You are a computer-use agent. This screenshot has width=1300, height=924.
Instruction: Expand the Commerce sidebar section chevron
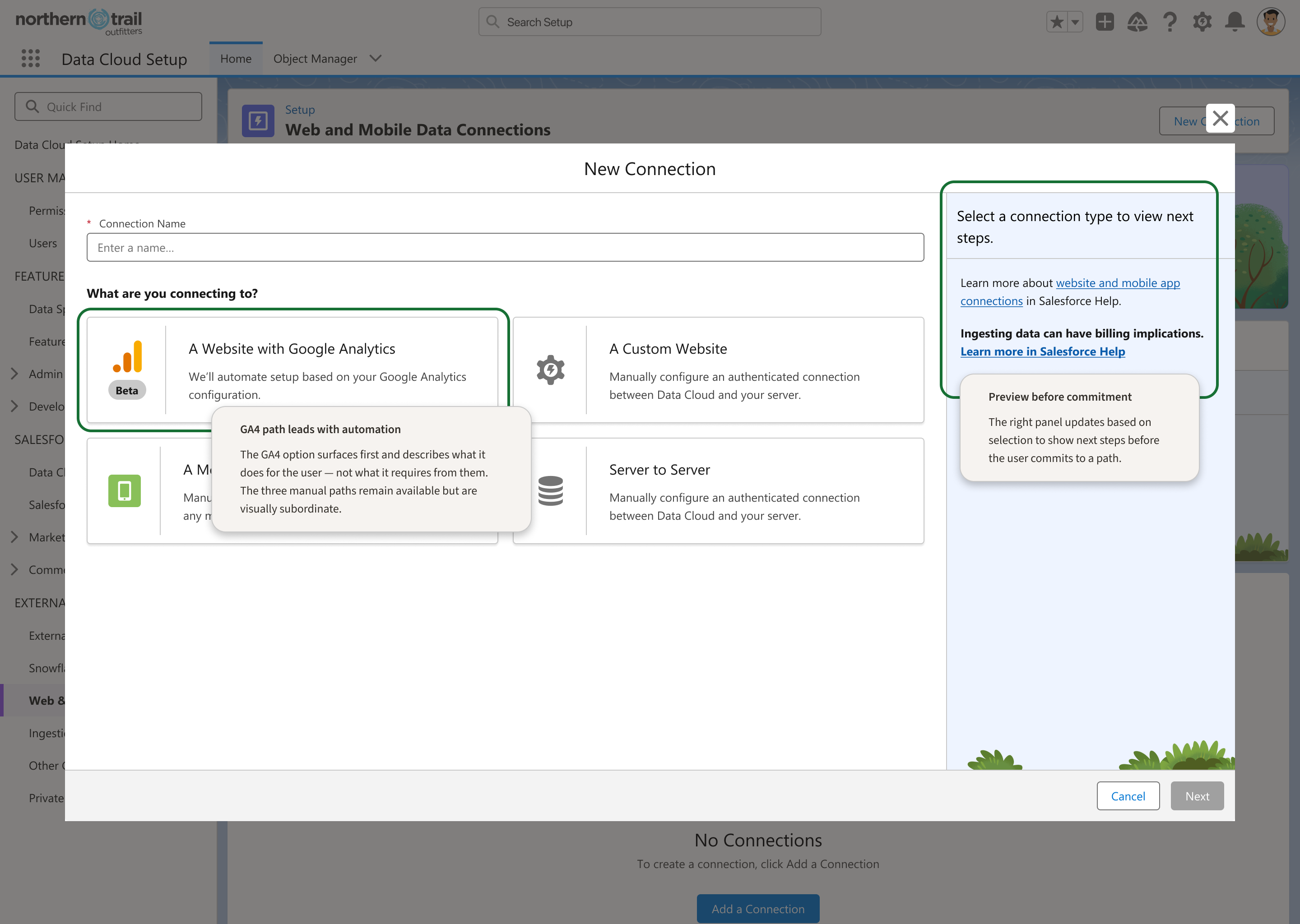(x=15, y=569)
